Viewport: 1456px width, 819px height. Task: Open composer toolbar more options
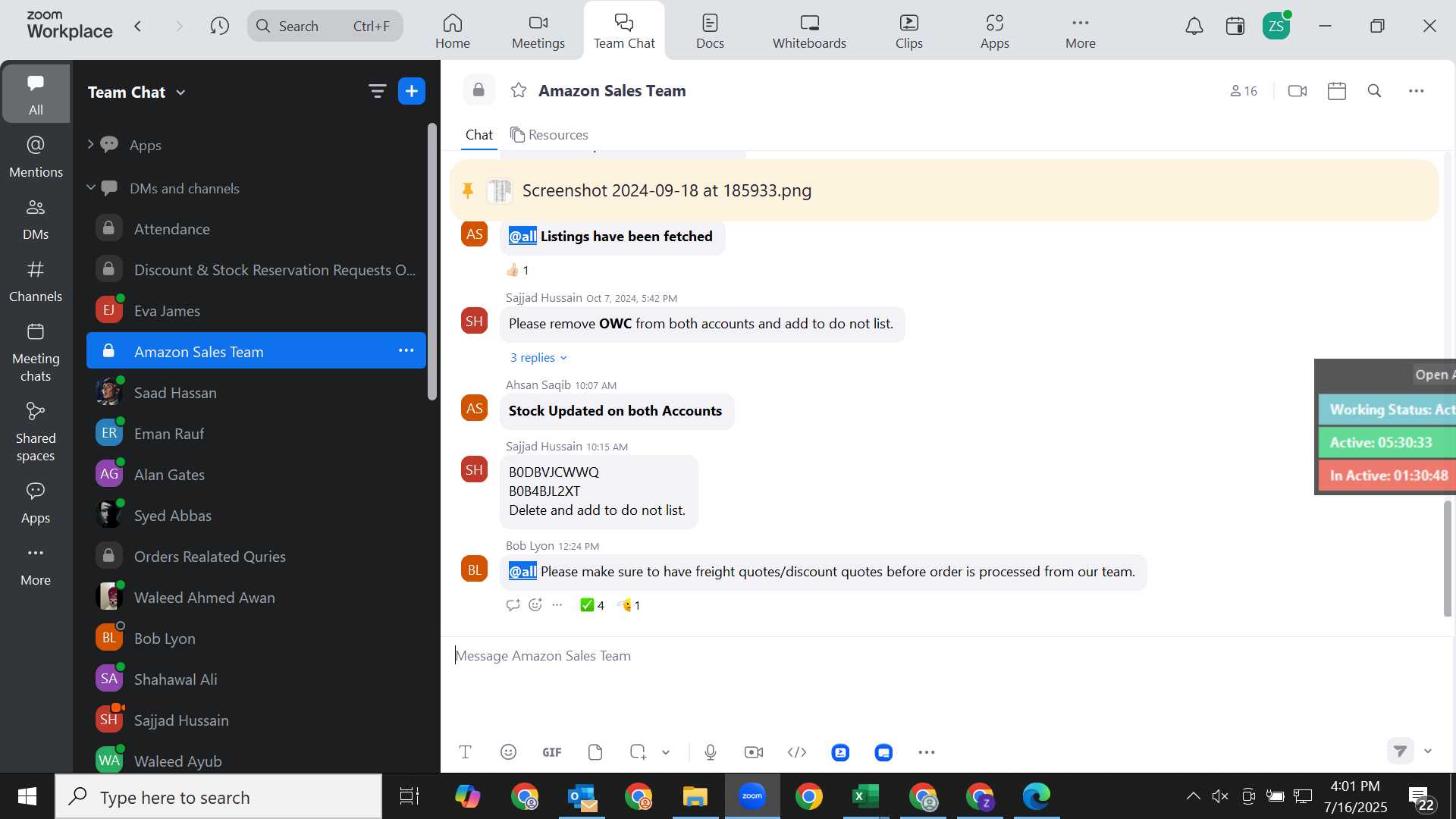click(x=927, y=752)
